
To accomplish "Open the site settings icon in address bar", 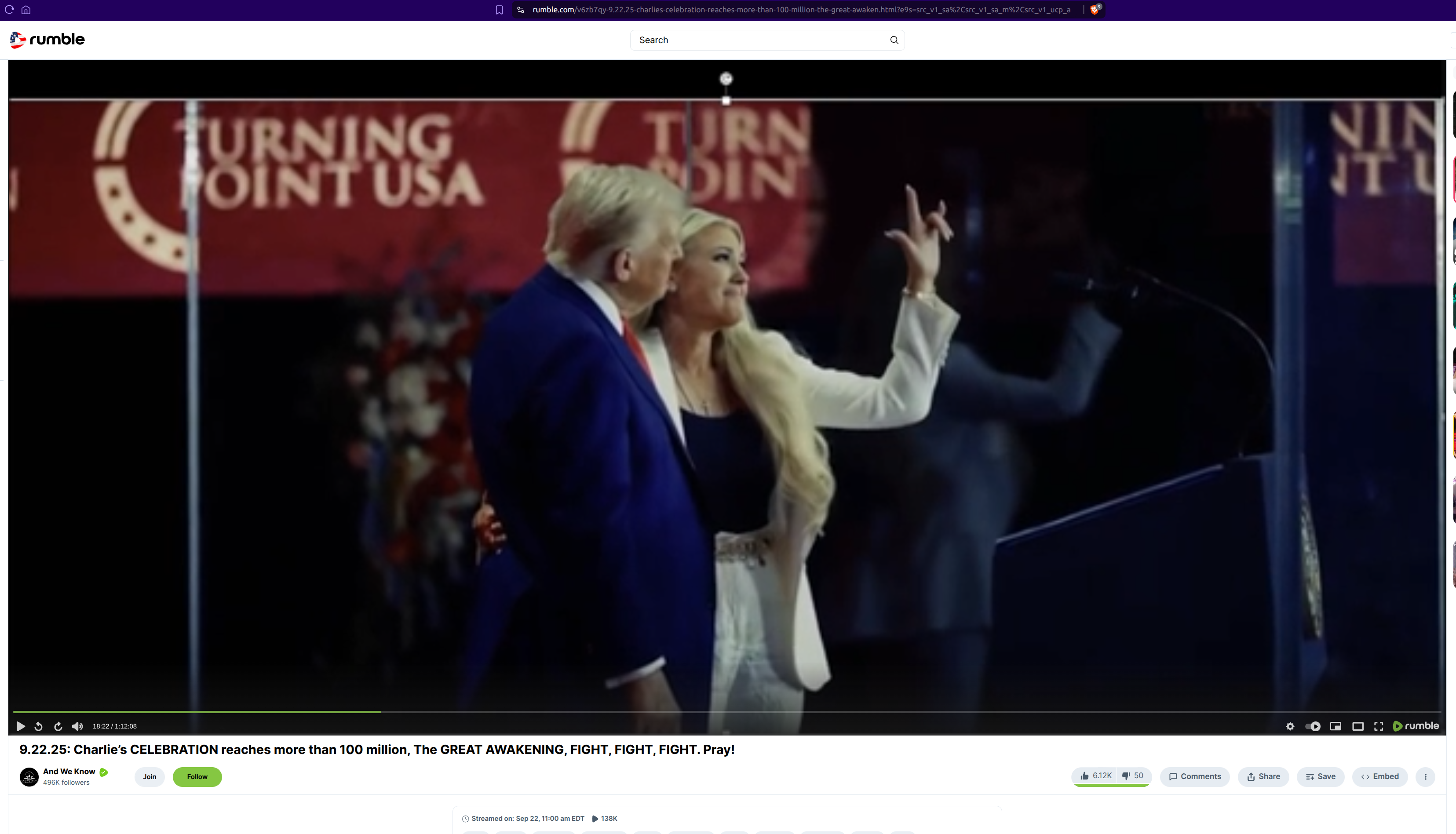I will (x=521, y=10).
